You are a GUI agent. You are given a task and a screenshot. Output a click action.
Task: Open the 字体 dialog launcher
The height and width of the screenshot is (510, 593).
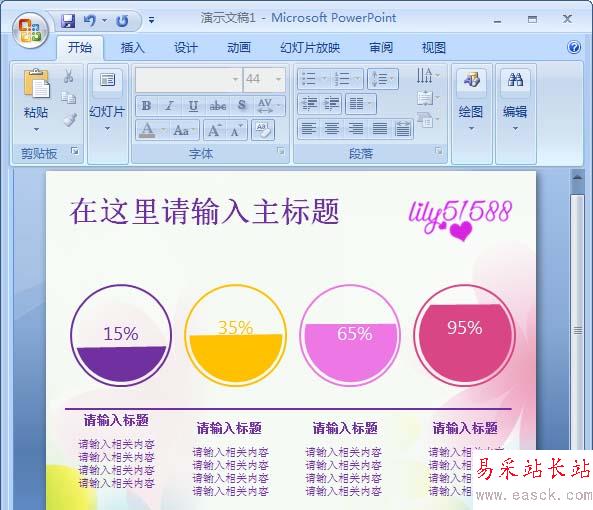point(281,151)
